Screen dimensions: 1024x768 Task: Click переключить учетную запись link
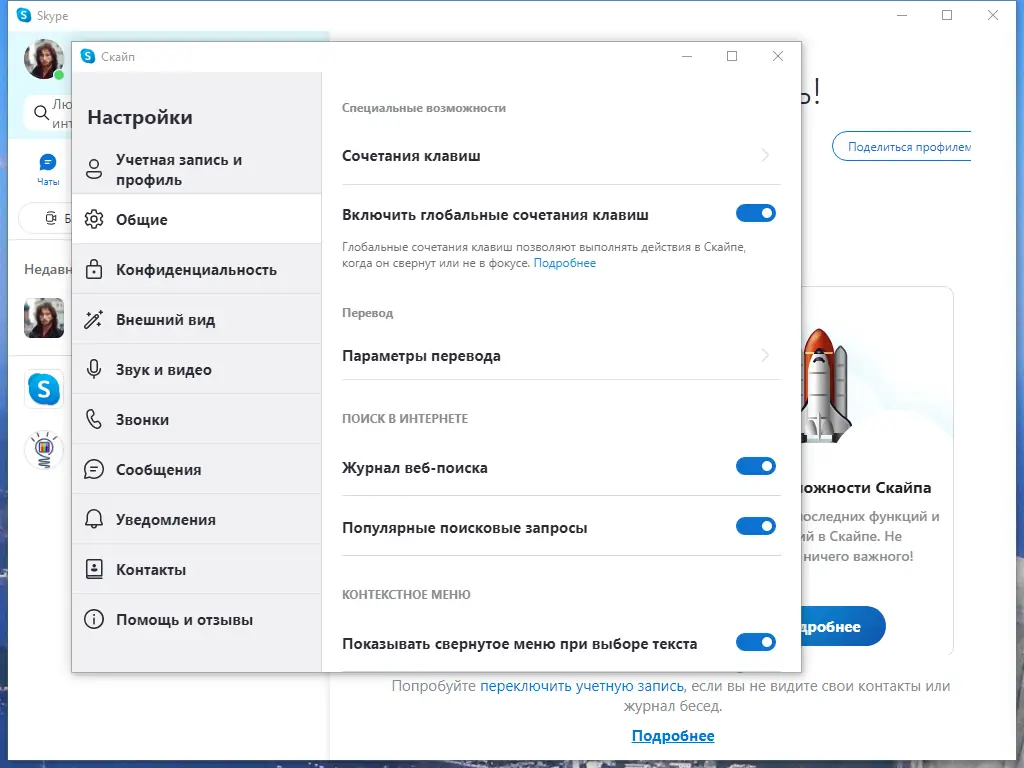(582, 686)
